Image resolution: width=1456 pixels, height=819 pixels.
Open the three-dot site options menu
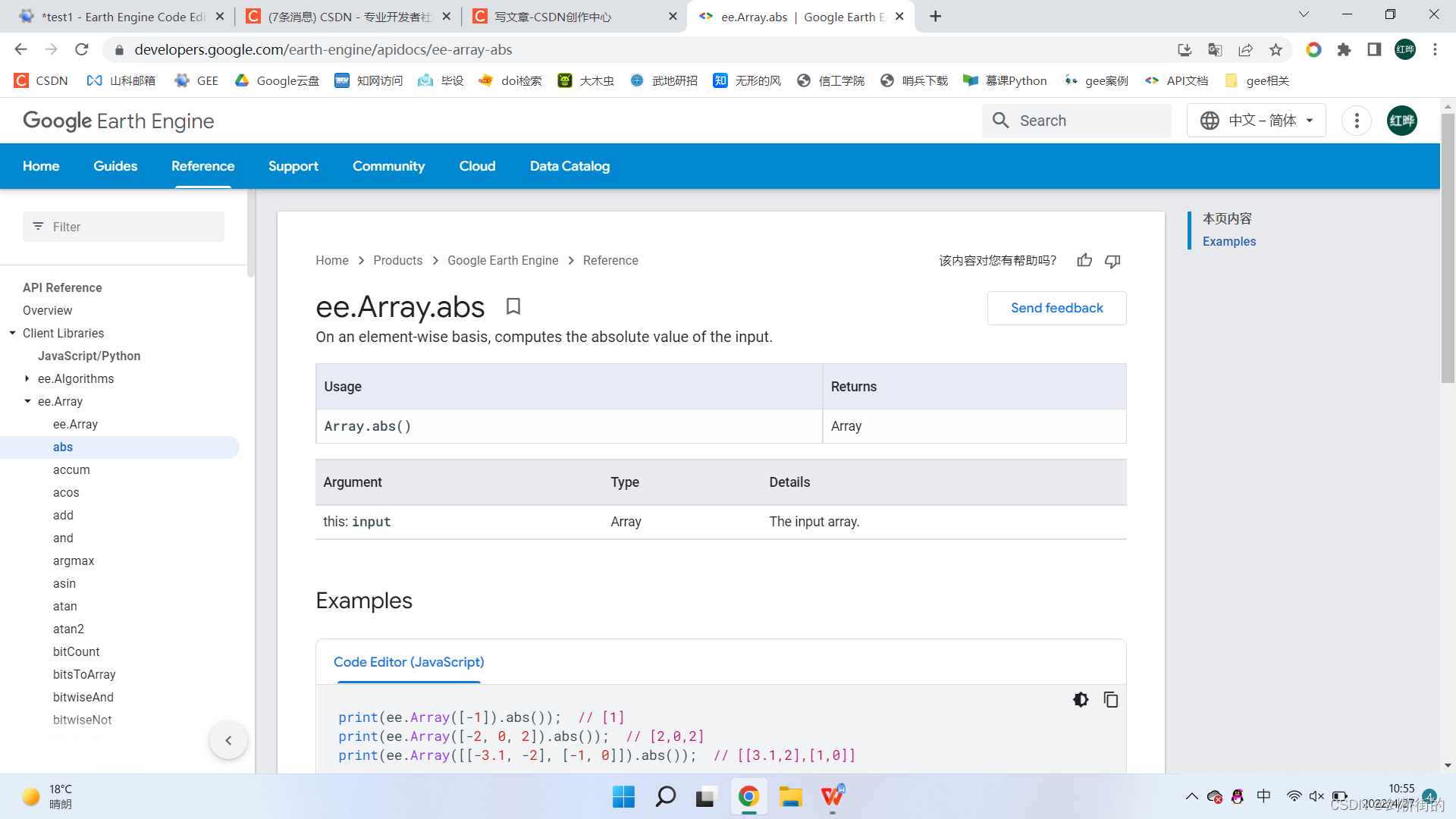[1357, 121]
